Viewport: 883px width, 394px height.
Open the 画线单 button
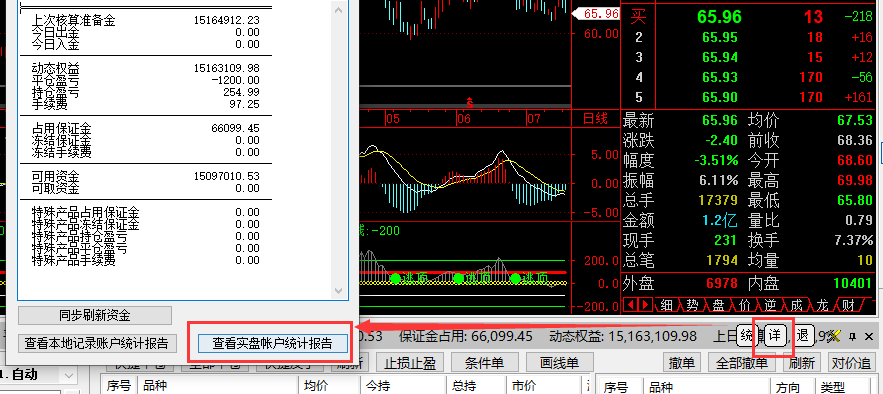559,362
